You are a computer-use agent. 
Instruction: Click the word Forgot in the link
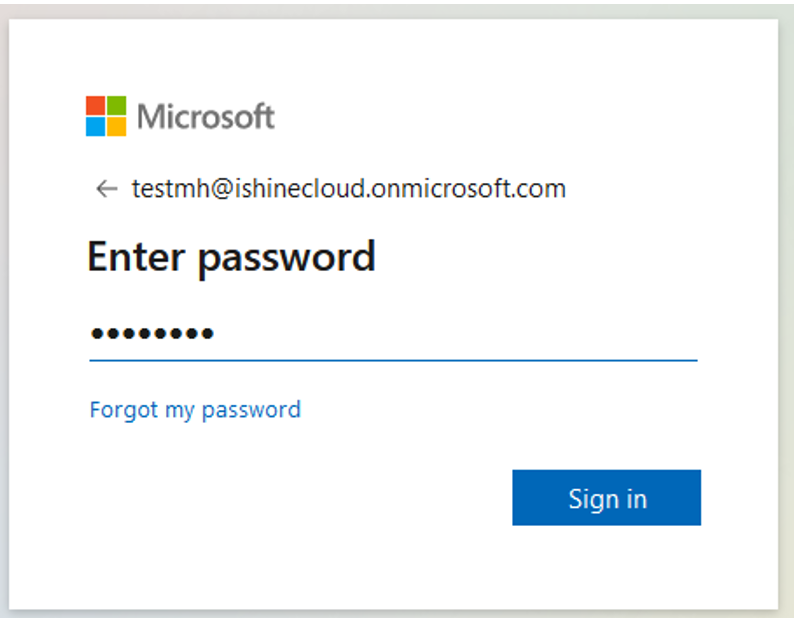(124, 410)
